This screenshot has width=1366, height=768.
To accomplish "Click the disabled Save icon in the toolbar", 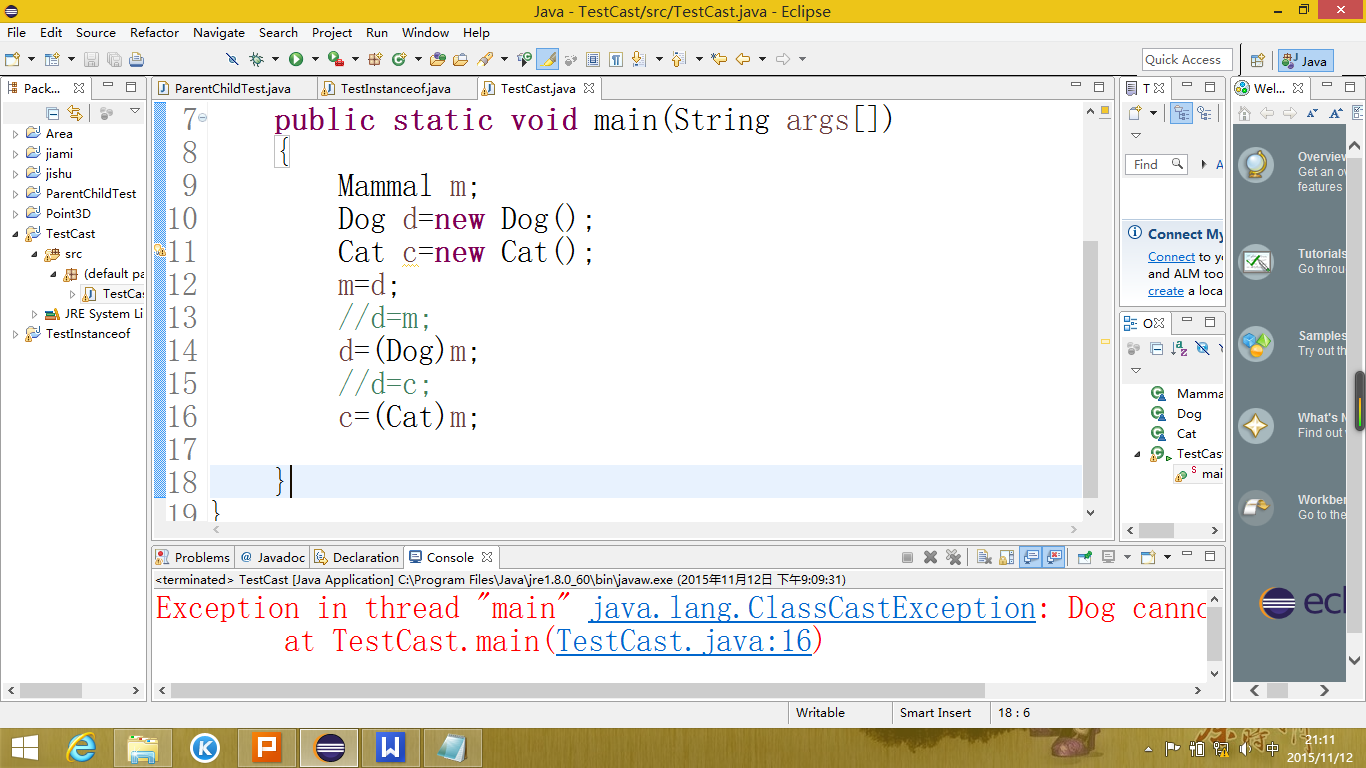I will click(91, 60).
